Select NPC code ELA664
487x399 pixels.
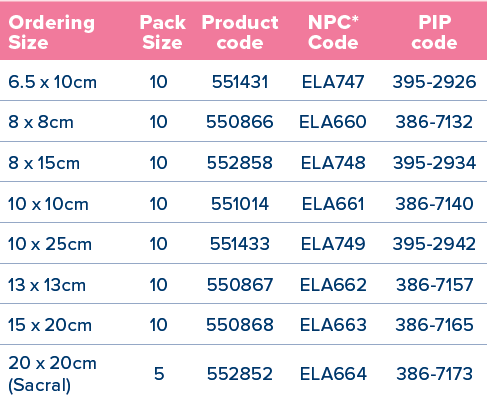tap(333, 374)
